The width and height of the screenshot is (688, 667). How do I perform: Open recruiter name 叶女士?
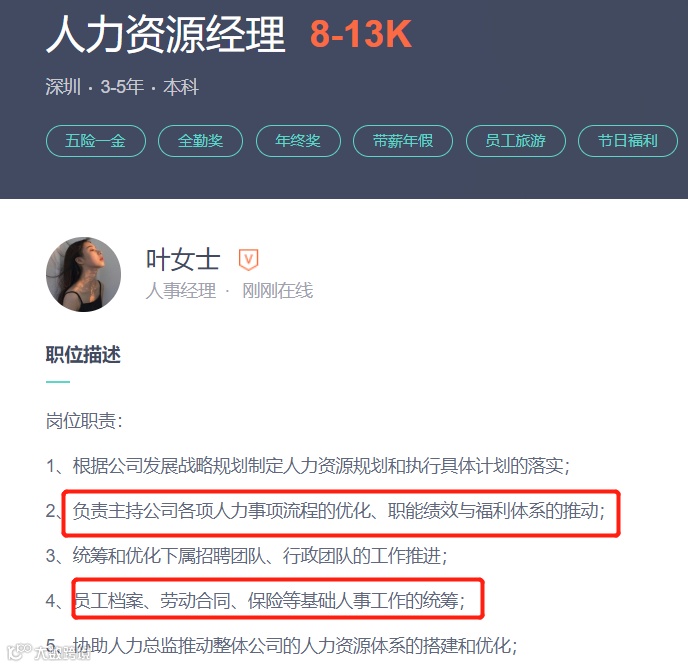coord(183,259)
